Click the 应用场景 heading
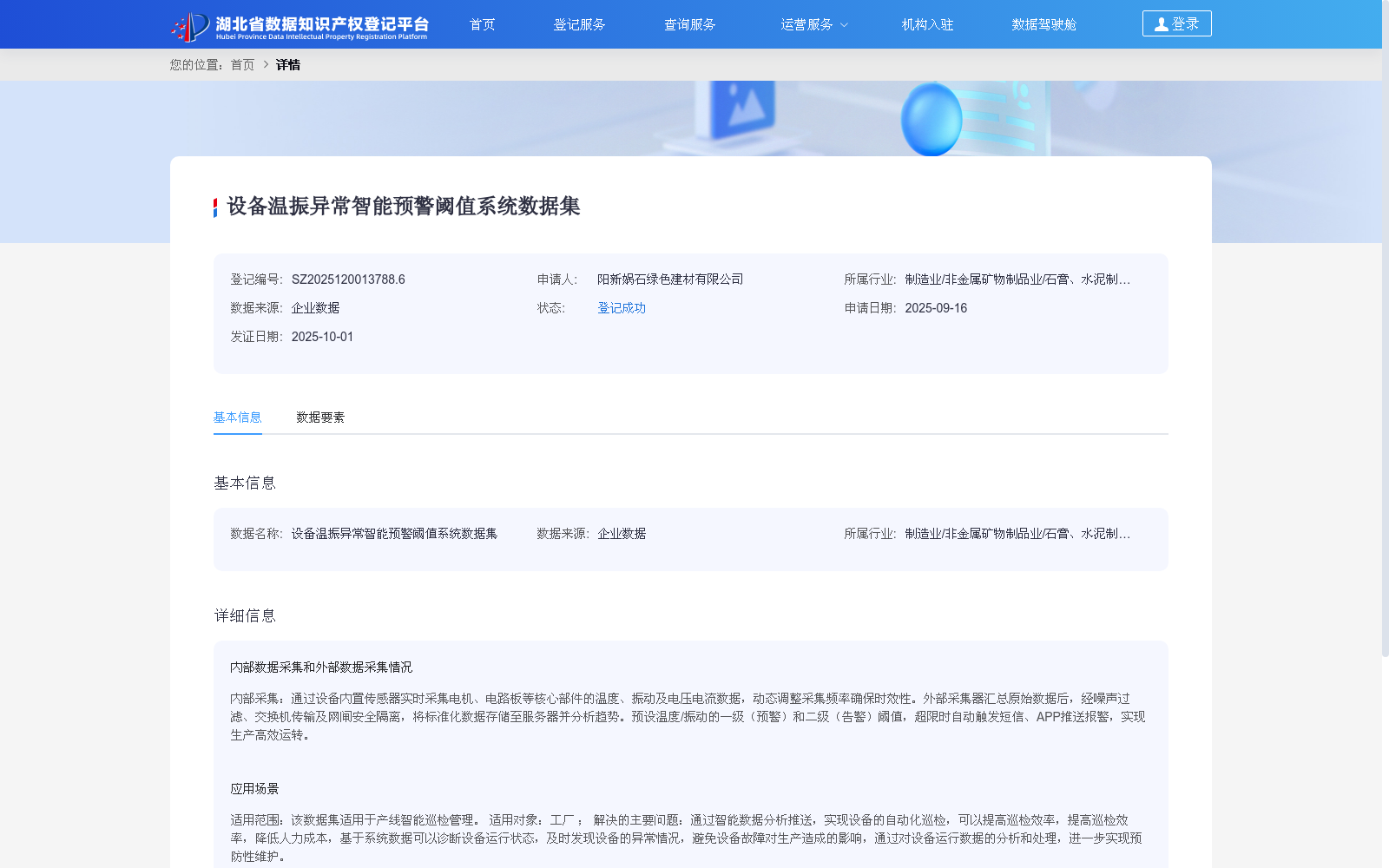Screen dimensions: 1389x868 [x=254, y=789]
